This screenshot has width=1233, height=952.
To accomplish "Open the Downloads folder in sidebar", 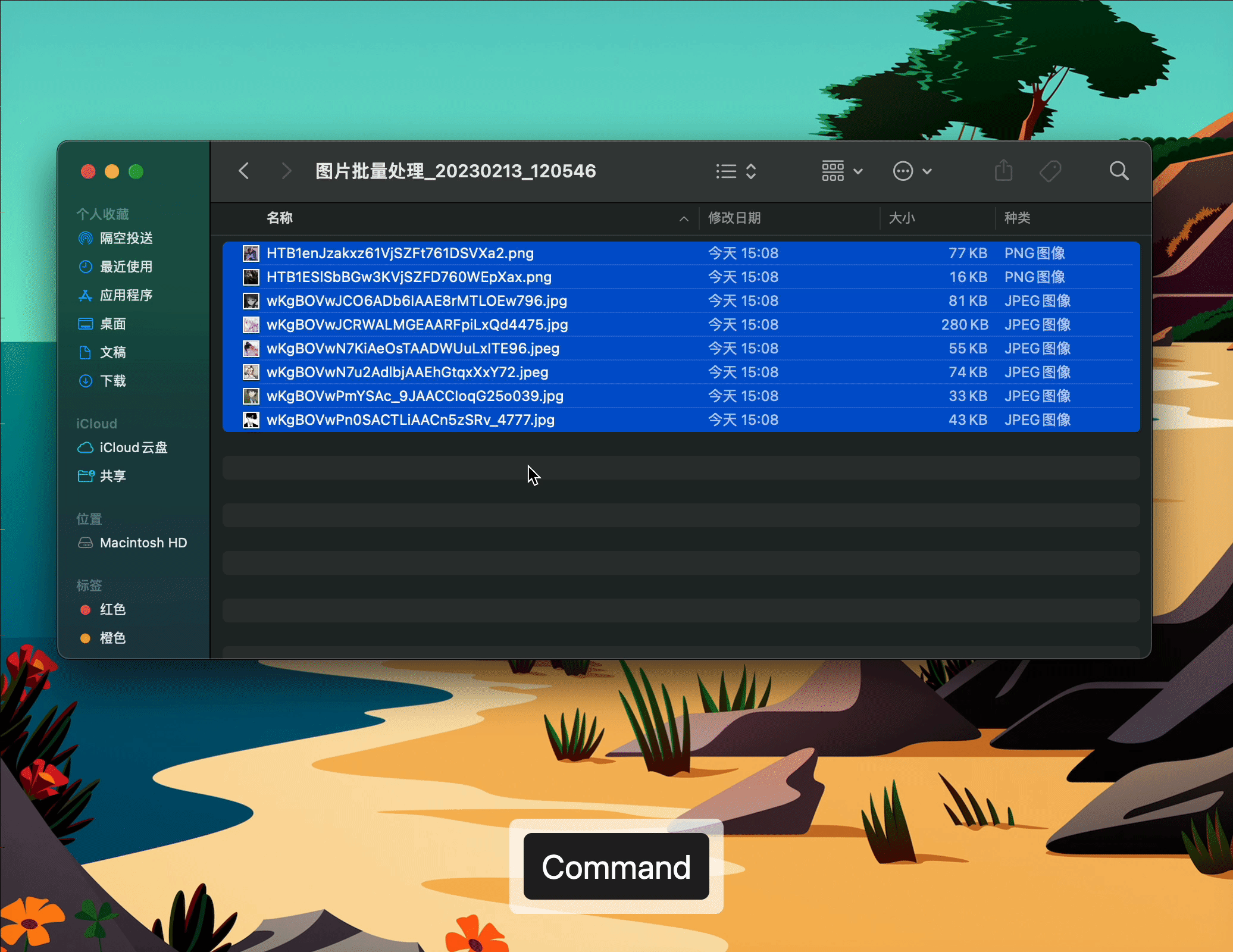I will coord(113,381).
